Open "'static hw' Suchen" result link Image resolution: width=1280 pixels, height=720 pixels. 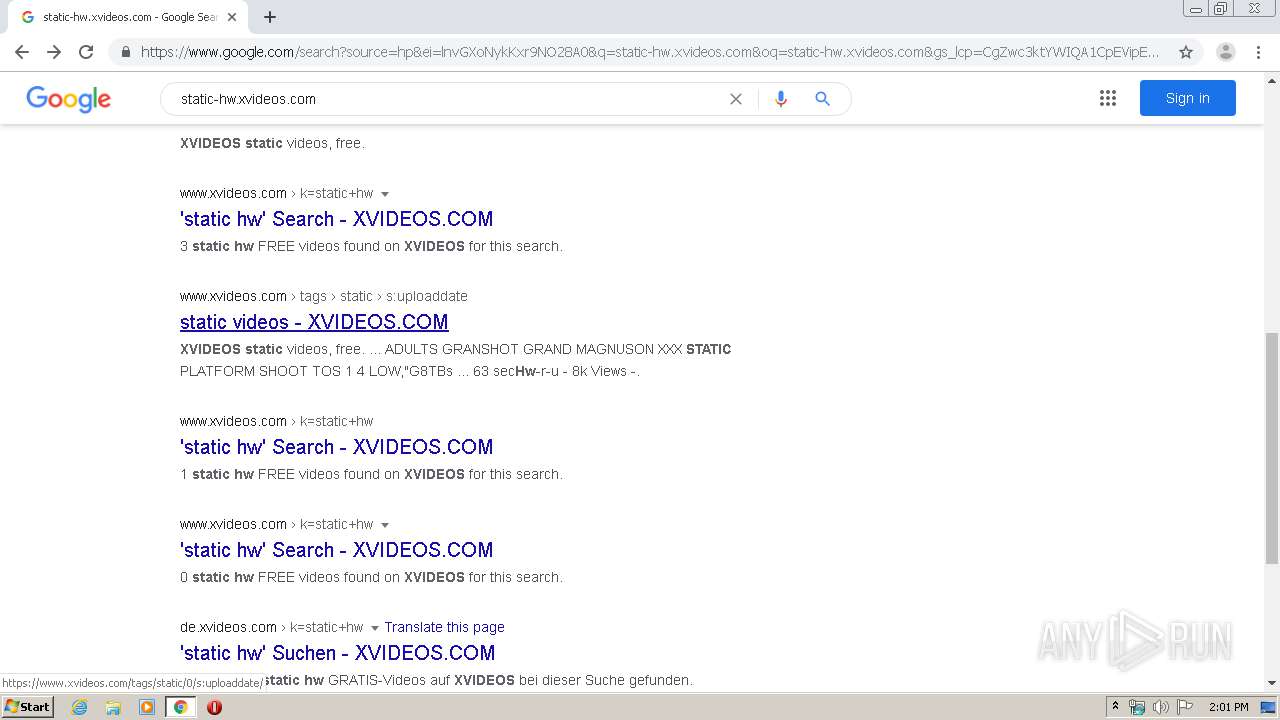[337, 653]
